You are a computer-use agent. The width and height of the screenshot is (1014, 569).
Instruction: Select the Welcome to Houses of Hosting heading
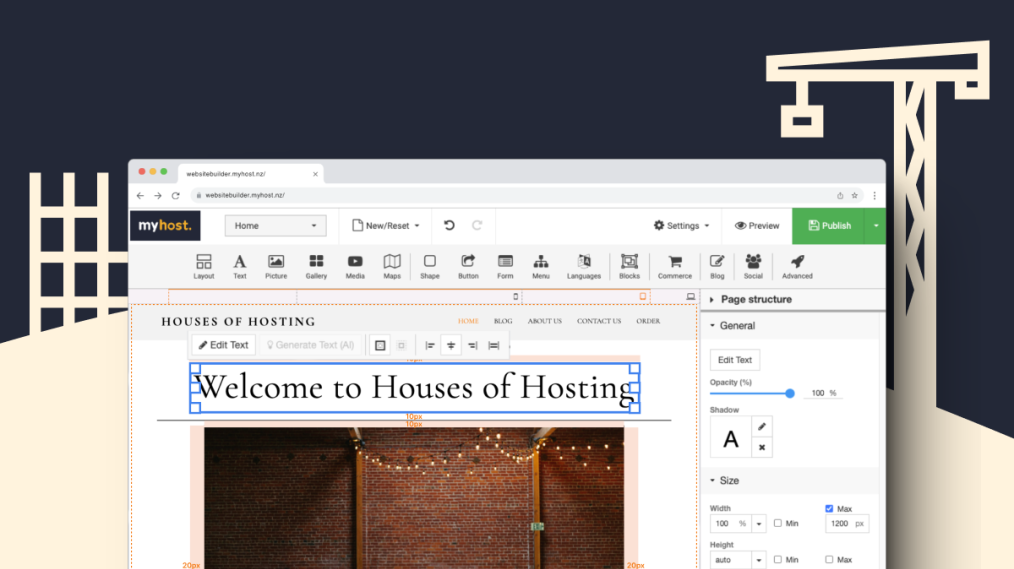[x=415, y=388]
